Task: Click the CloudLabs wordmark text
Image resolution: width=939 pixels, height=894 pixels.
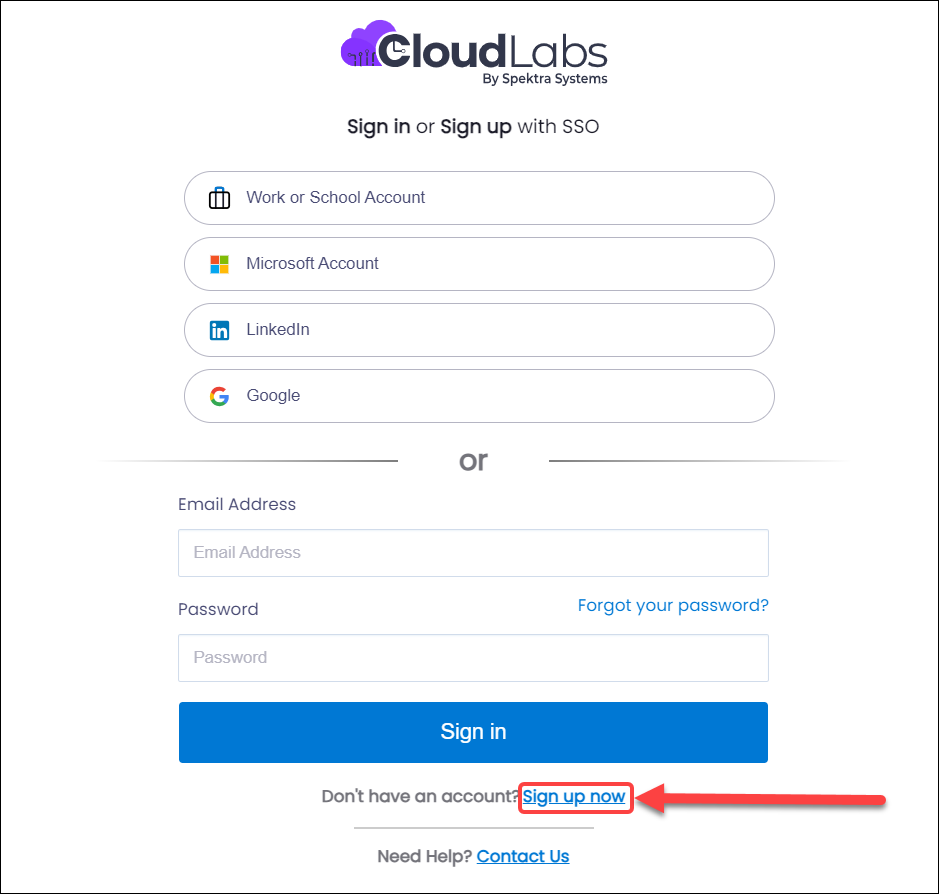Action: (x=493, y=51)
